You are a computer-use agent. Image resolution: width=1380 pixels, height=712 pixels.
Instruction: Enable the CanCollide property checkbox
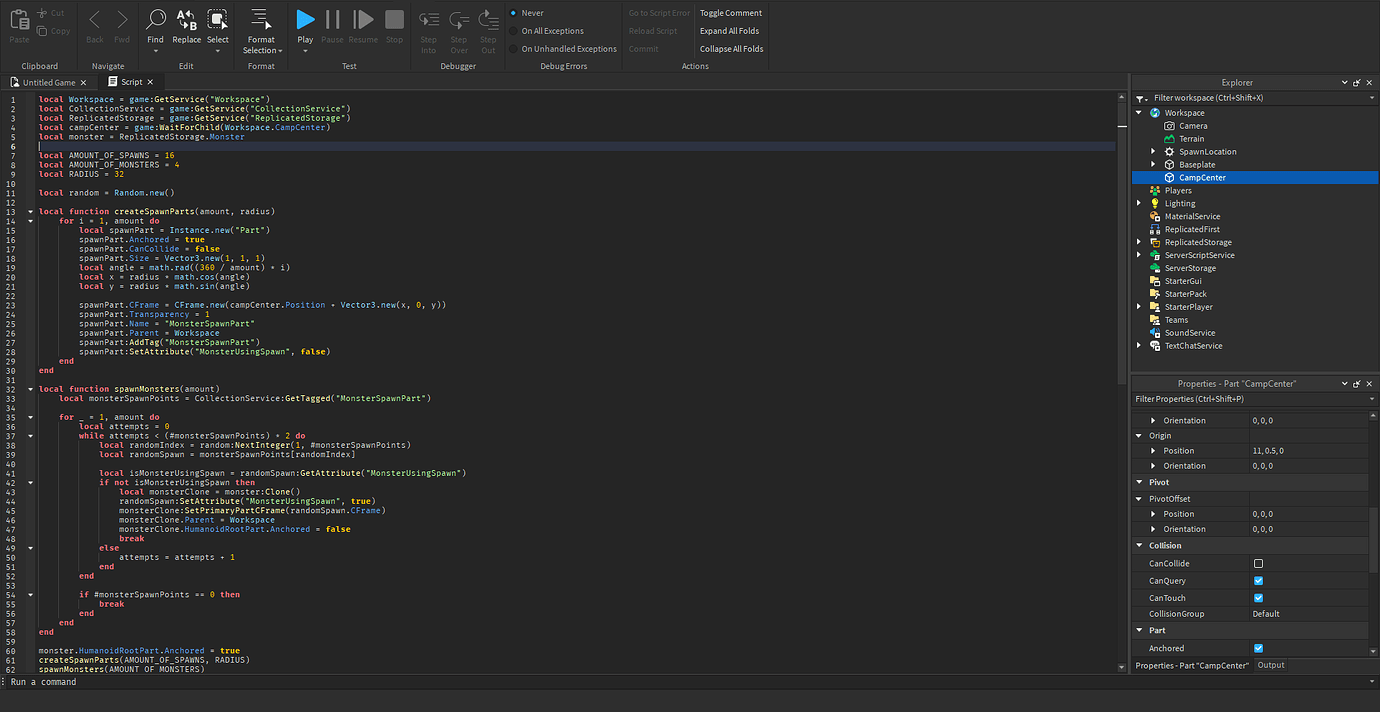point(1258,563)
